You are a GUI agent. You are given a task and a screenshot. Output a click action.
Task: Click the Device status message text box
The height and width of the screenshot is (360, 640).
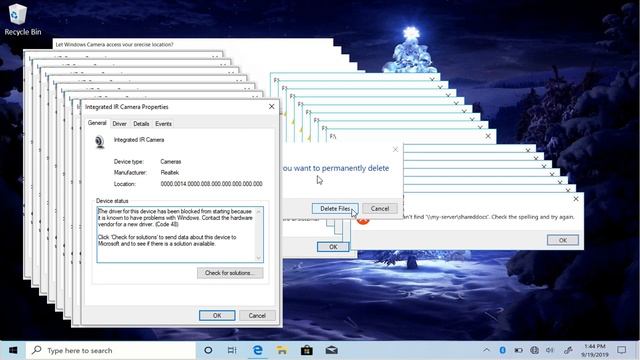pyautogui.click(x=180, y=234)
